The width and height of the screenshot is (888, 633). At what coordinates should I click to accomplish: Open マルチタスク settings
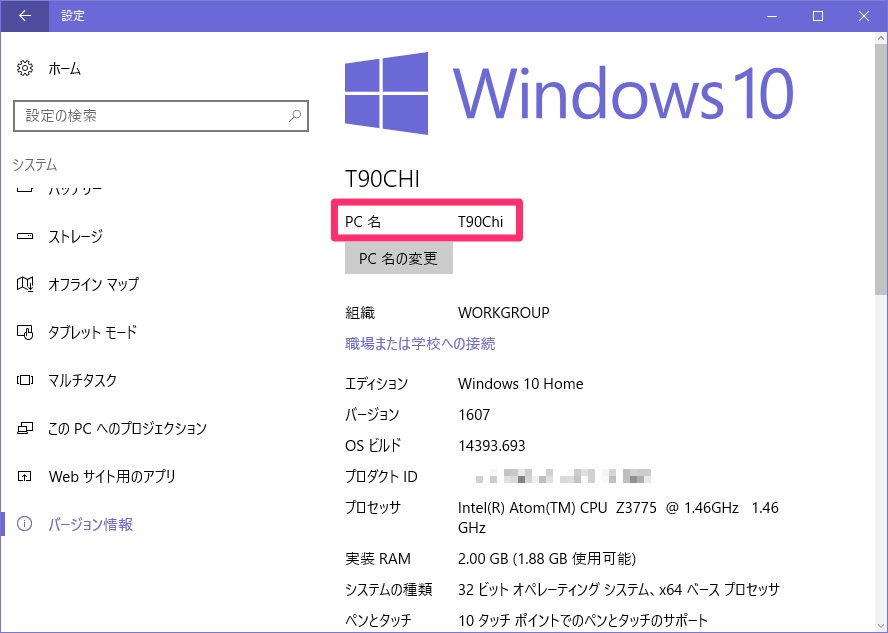point(82,380)
